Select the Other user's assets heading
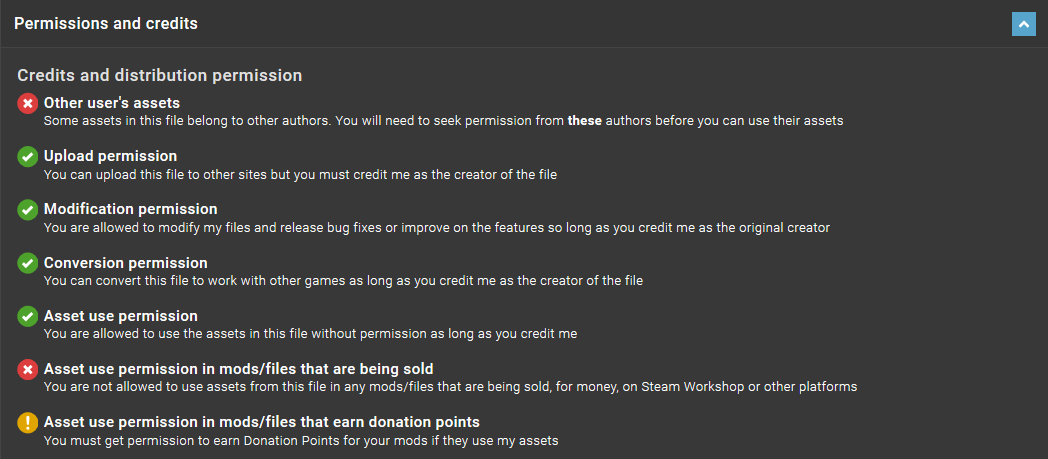This screenshot has width=1048, height=459. 112,103
